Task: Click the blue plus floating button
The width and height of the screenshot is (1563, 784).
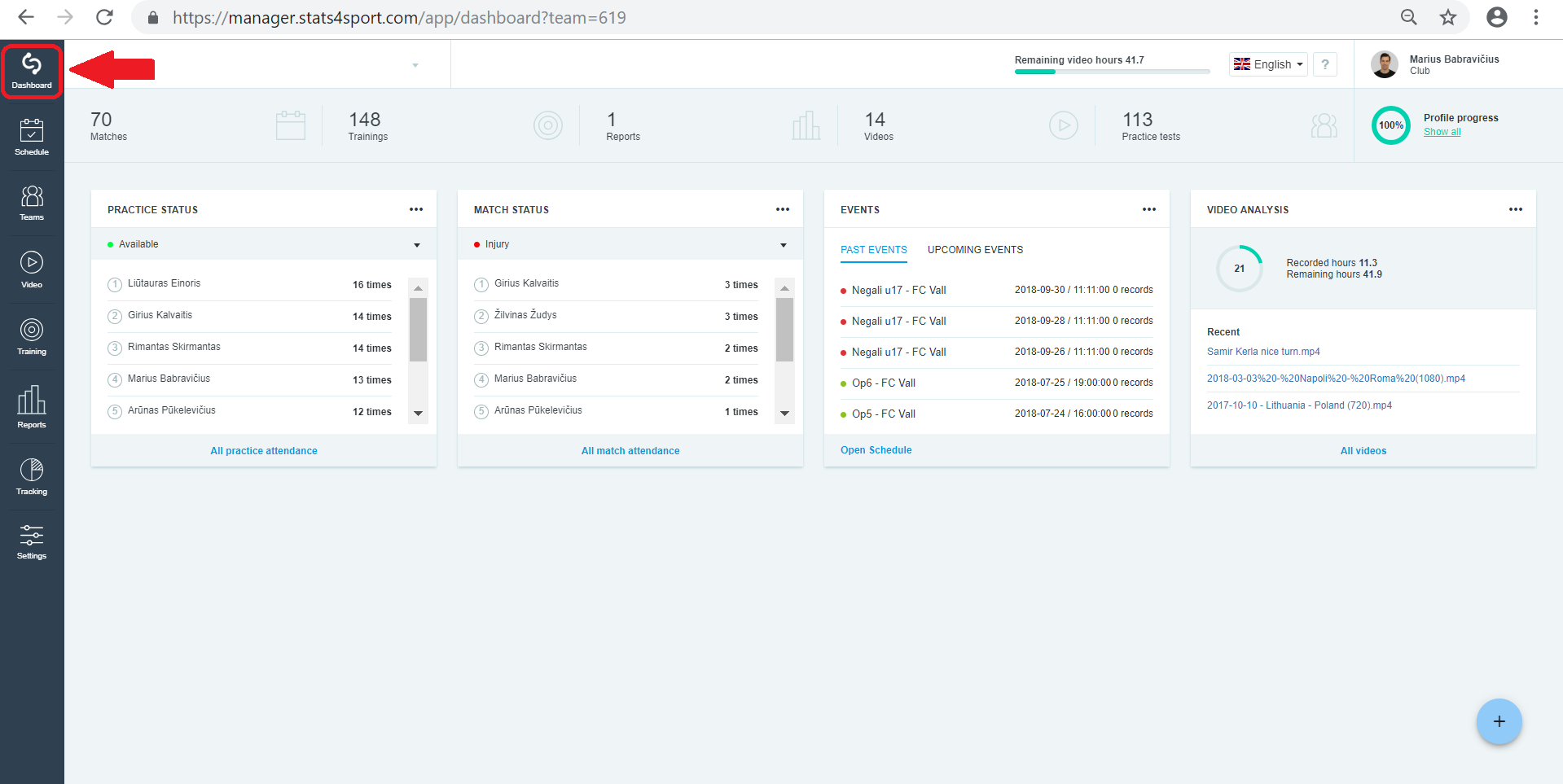Action: tap(1499, 721)
